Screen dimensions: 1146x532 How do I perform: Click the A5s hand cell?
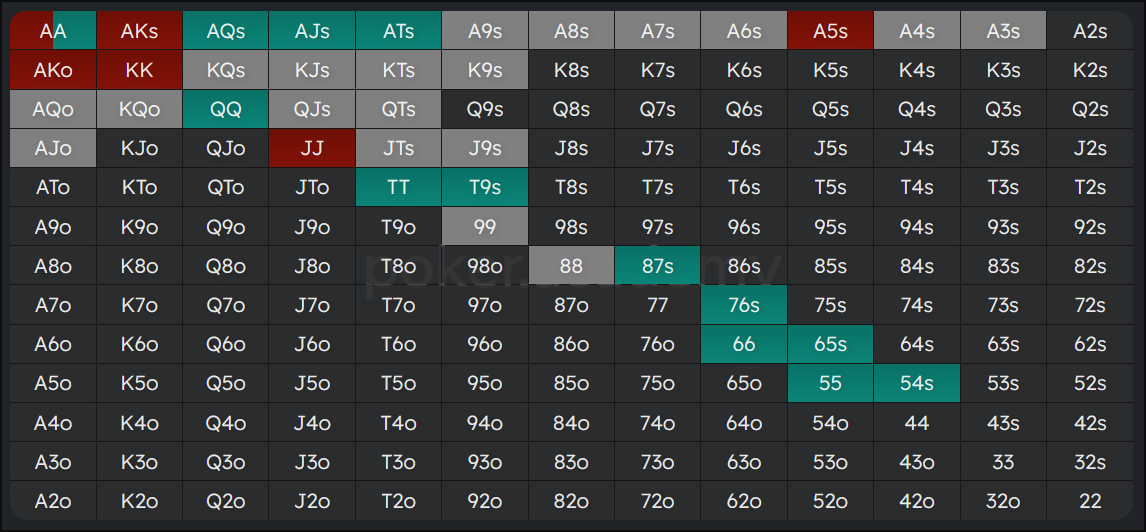(x=830, y=31)
